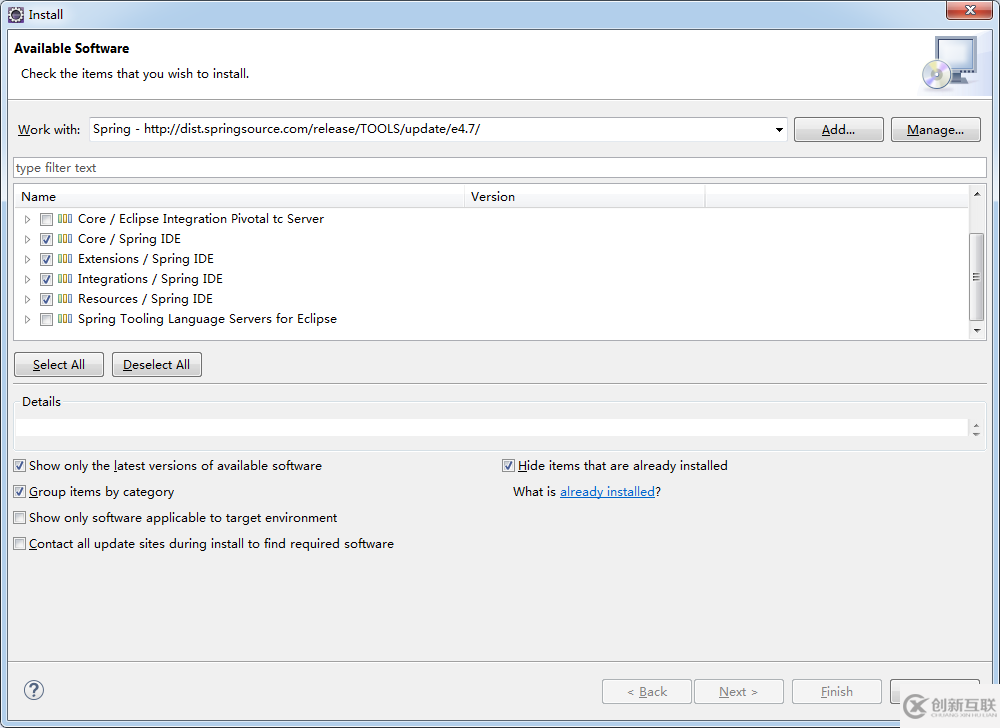Click the Details scroll up arrow
The image size is (1000, 728).
point(976,424)
